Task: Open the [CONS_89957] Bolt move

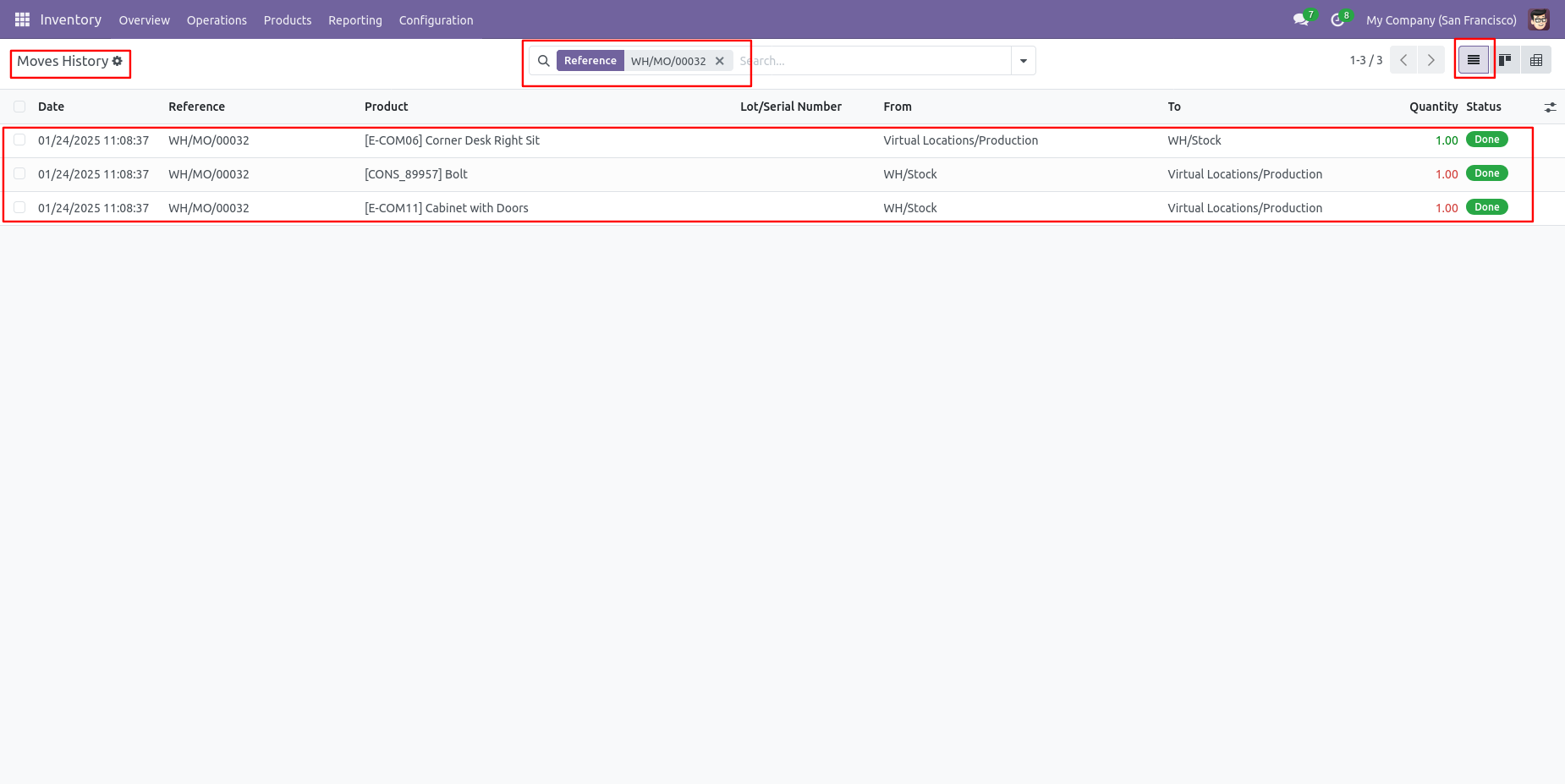Action: [x=416, y=174]
